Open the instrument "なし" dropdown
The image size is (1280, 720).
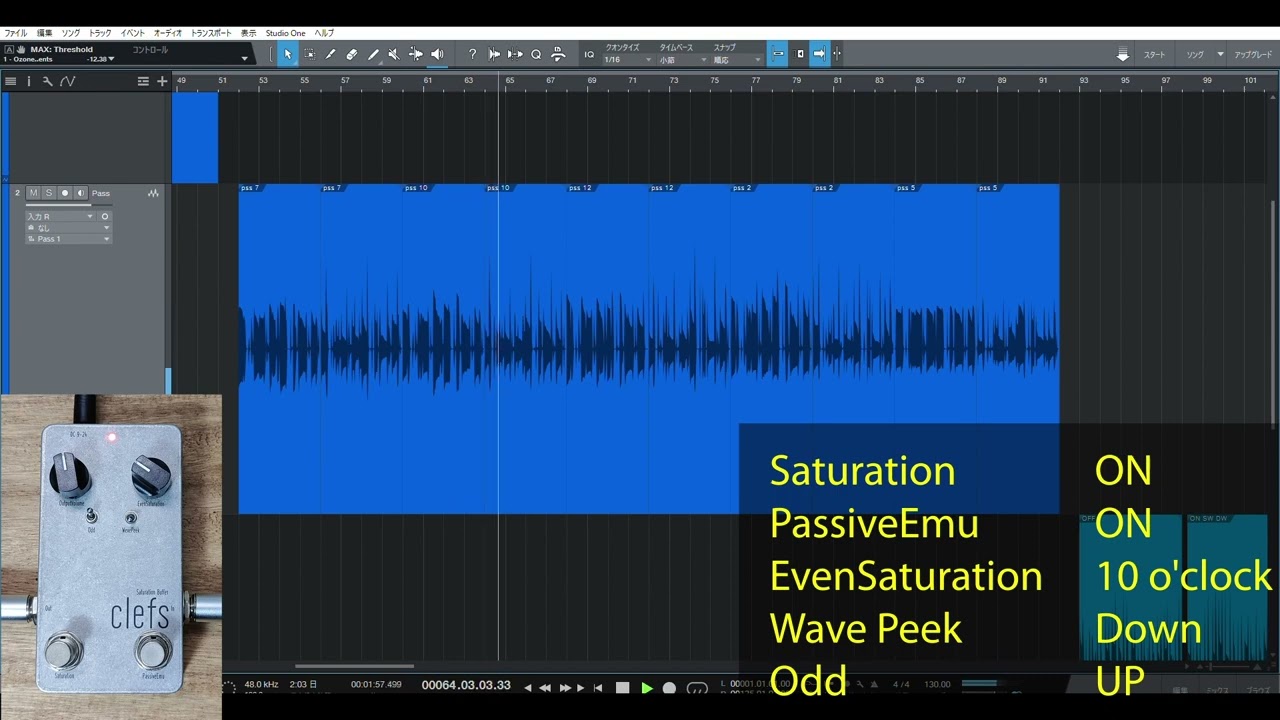coord(69,228)
